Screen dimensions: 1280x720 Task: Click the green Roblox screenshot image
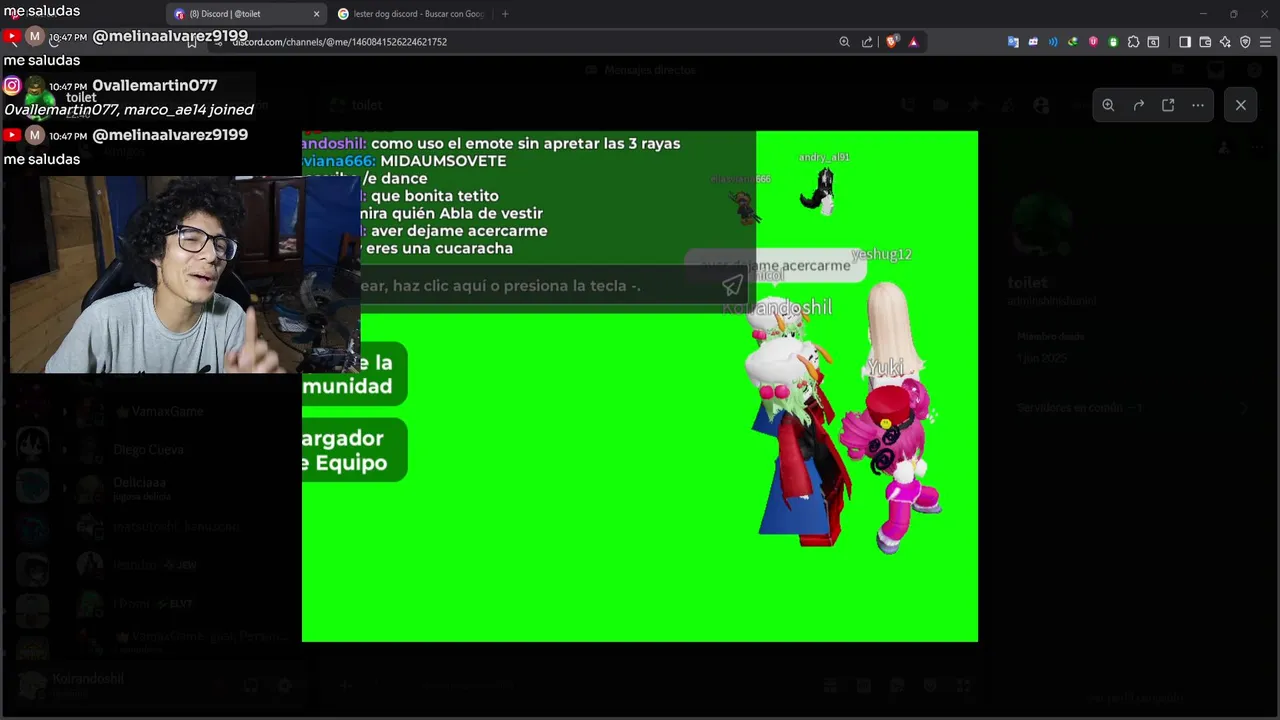tap(640, 386)
